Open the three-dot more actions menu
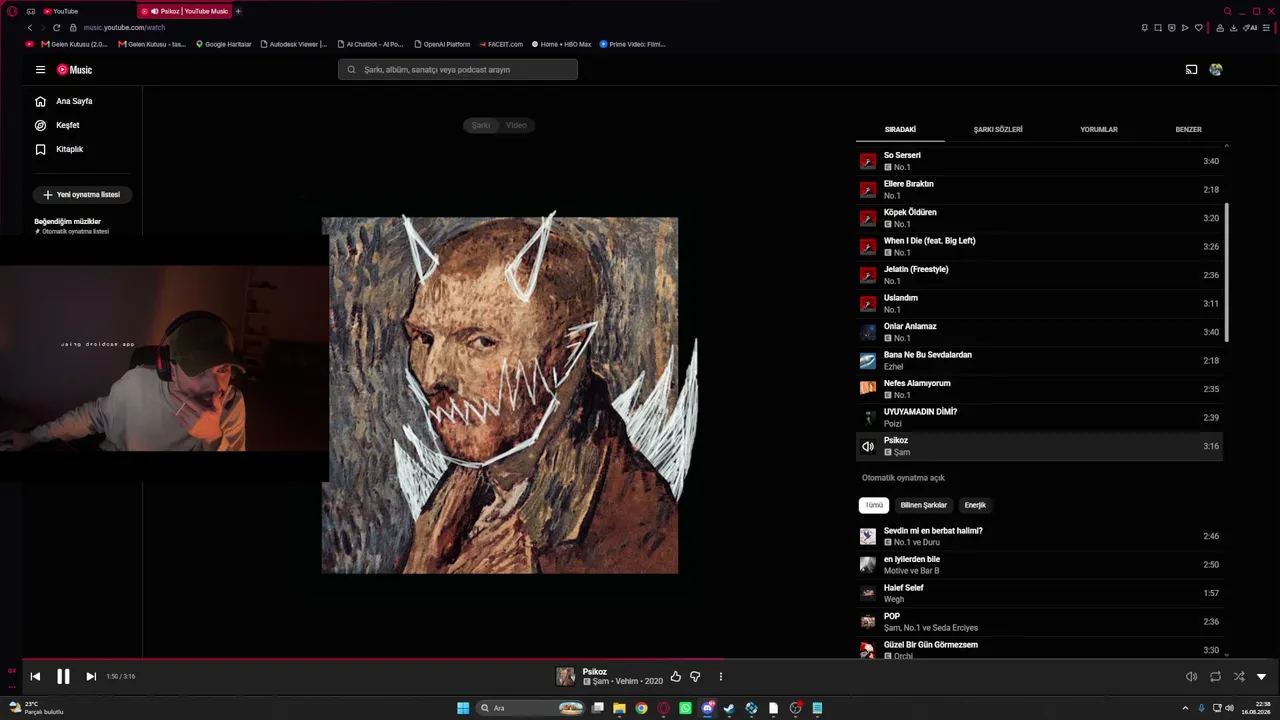This screenshot has height=720, width=1280. [720, 677]
